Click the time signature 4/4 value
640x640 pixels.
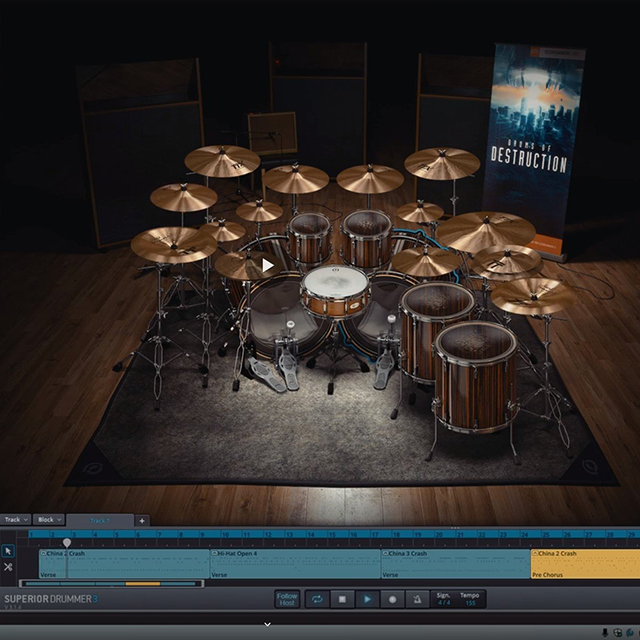(444, 602)
